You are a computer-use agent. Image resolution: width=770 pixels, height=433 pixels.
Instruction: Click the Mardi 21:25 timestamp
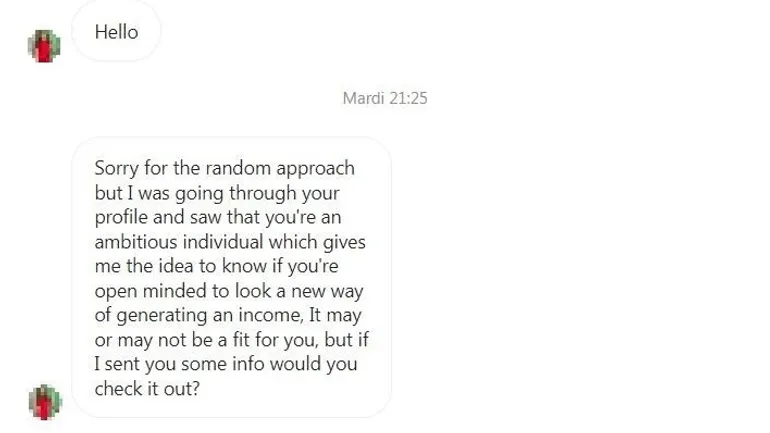pos(385,98)
